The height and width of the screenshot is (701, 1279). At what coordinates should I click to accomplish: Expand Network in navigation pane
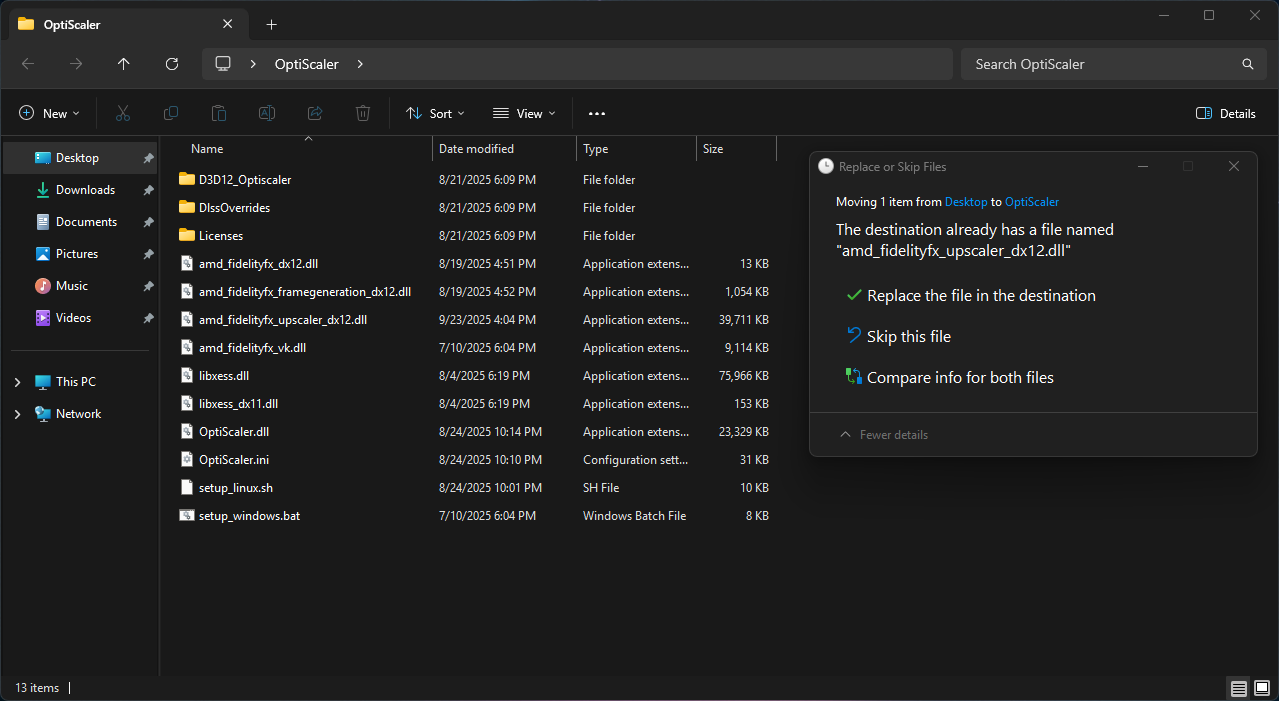click(x=17, y=414)
